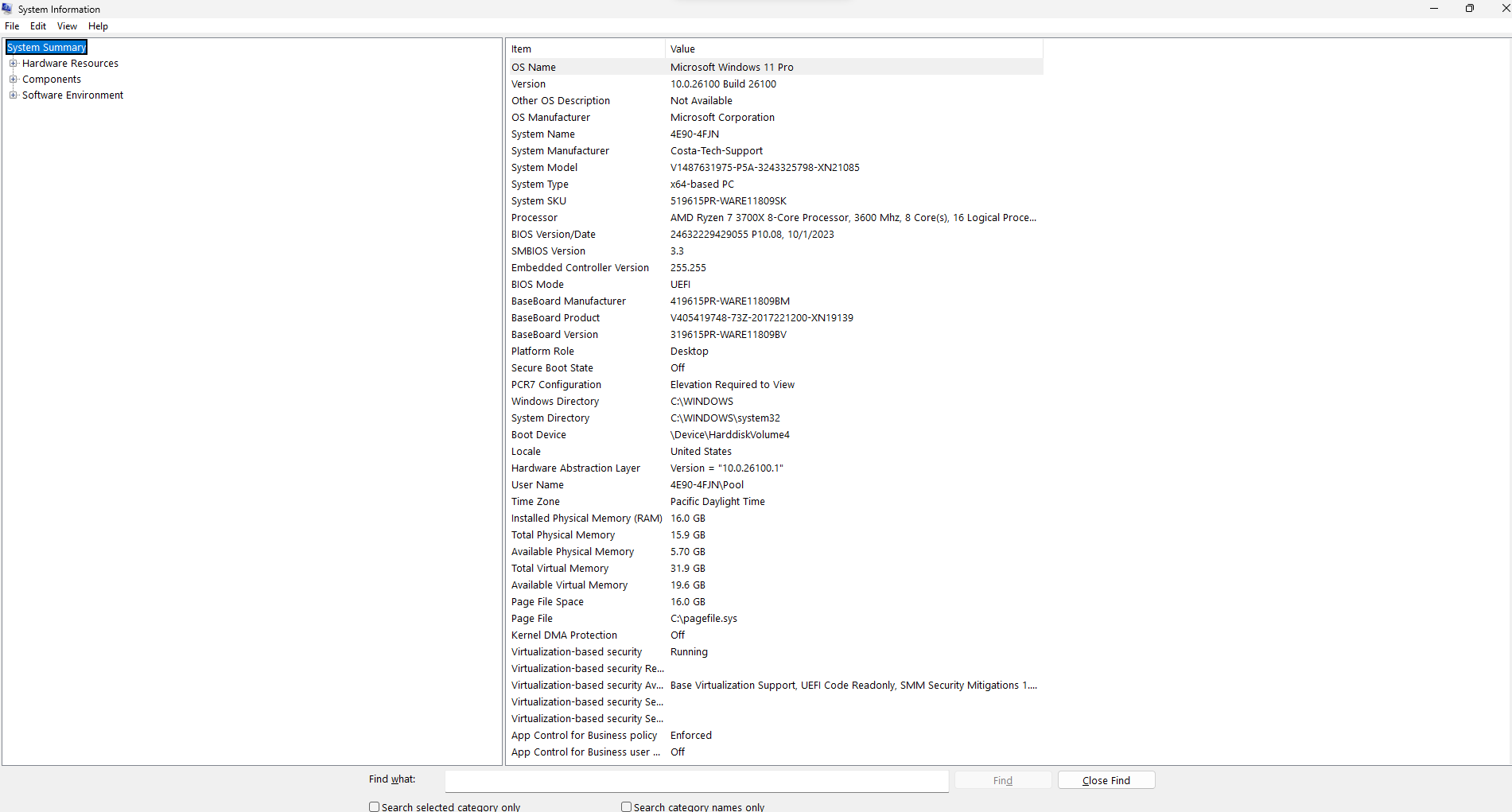
Task: Select the Hardware Abstraction Layer row
Action: [x=775, y=468]
